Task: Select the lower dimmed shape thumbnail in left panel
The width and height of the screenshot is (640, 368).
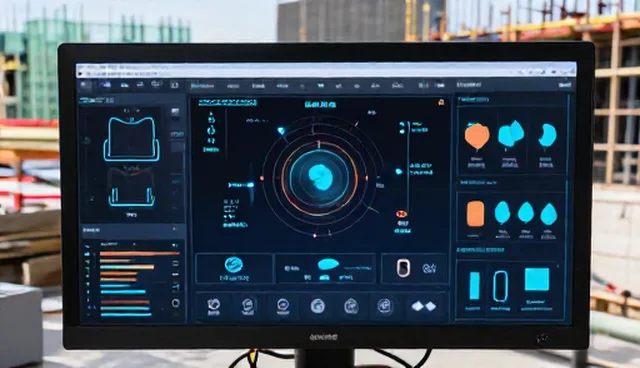Action: click(131, 187)
